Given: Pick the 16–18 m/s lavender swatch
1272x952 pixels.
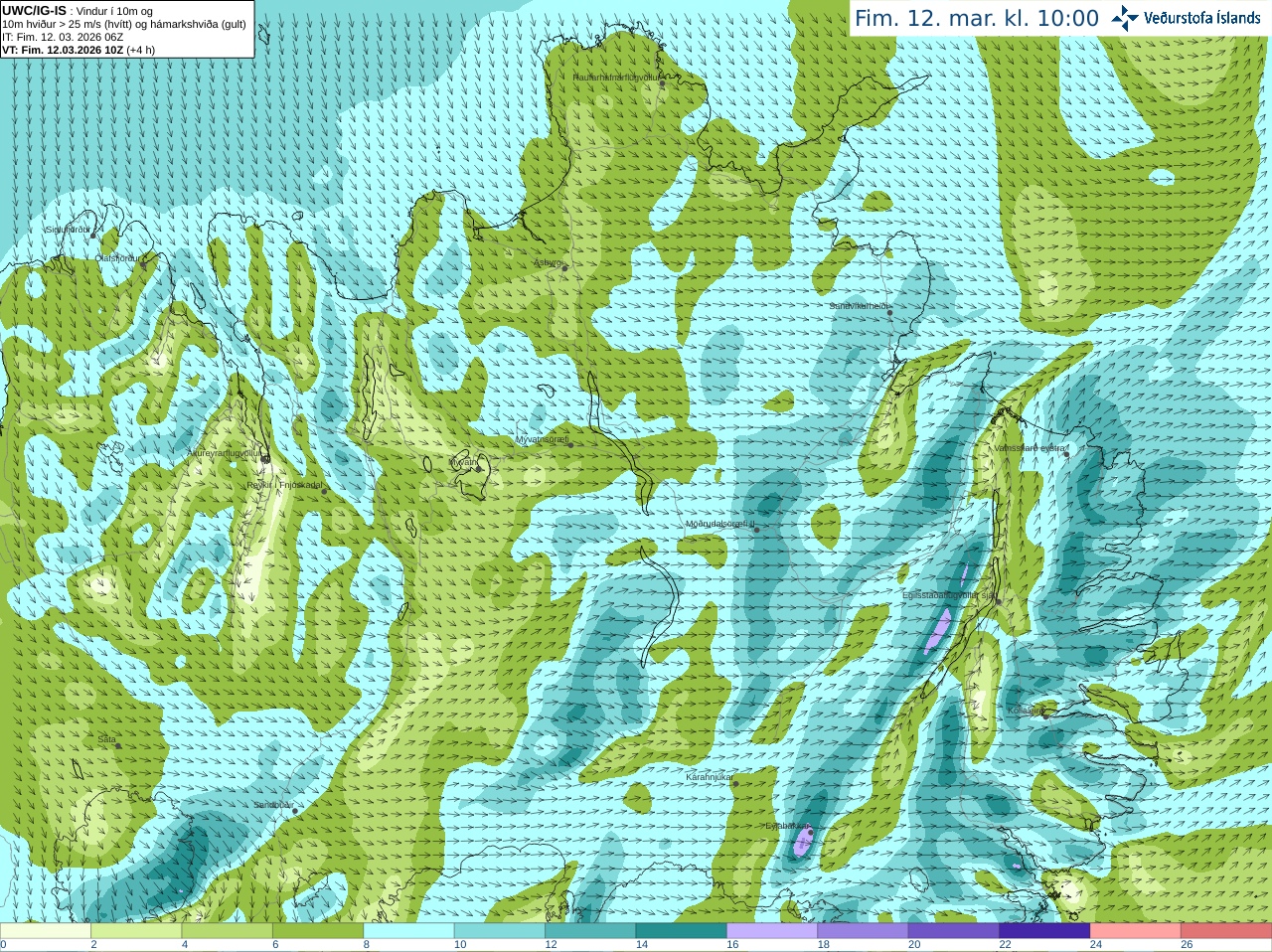Looking at the screenshot, I should 772,931.
